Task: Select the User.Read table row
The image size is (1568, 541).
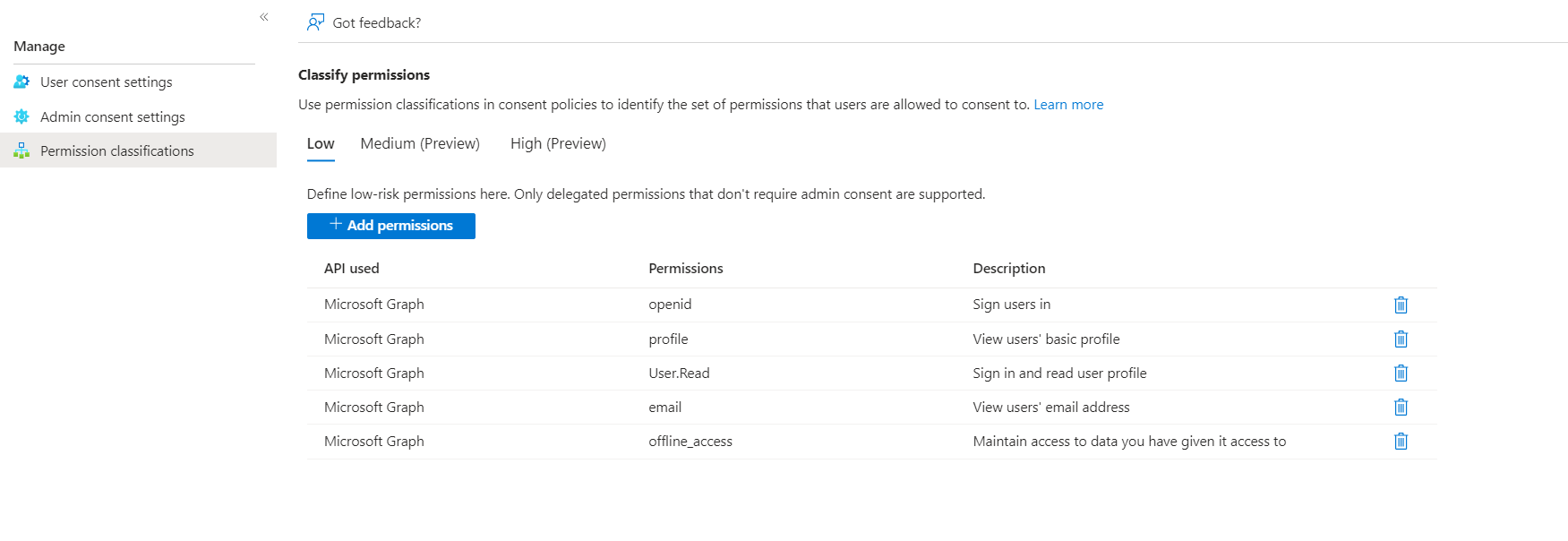Action: (x=806, y=374)
